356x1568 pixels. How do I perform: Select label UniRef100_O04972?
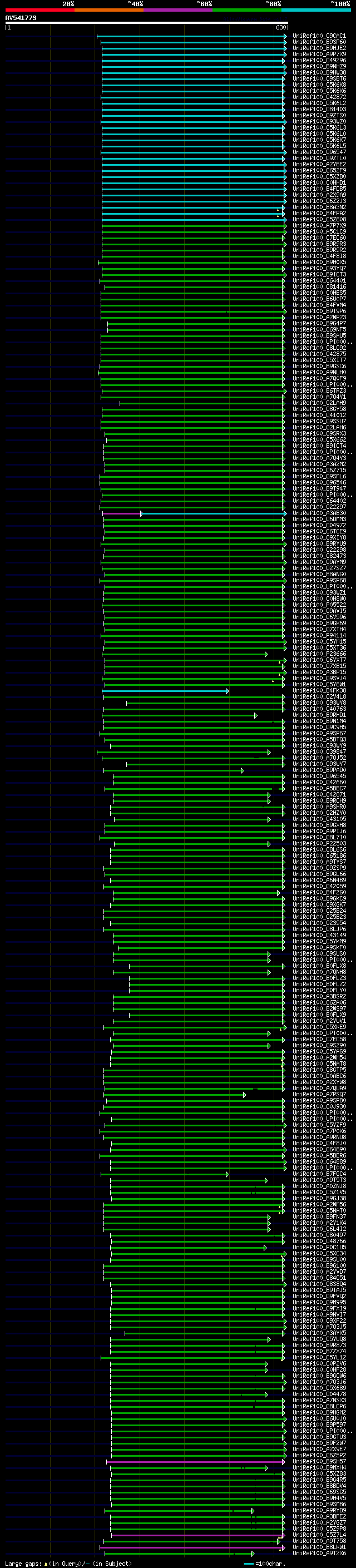(319, 525)
